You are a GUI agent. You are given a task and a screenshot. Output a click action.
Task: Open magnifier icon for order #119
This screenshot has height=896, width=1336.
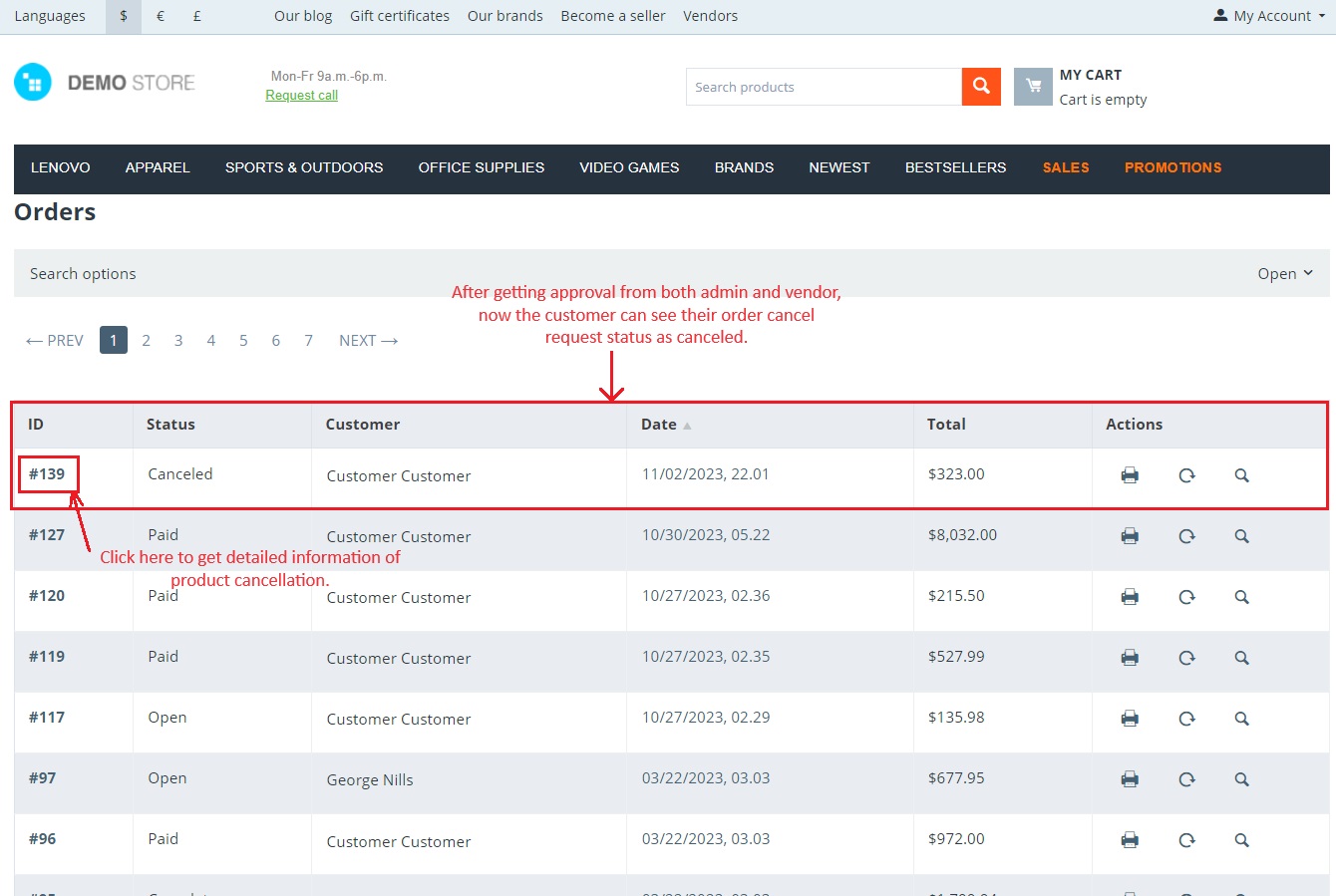[x=1241, y=658]
